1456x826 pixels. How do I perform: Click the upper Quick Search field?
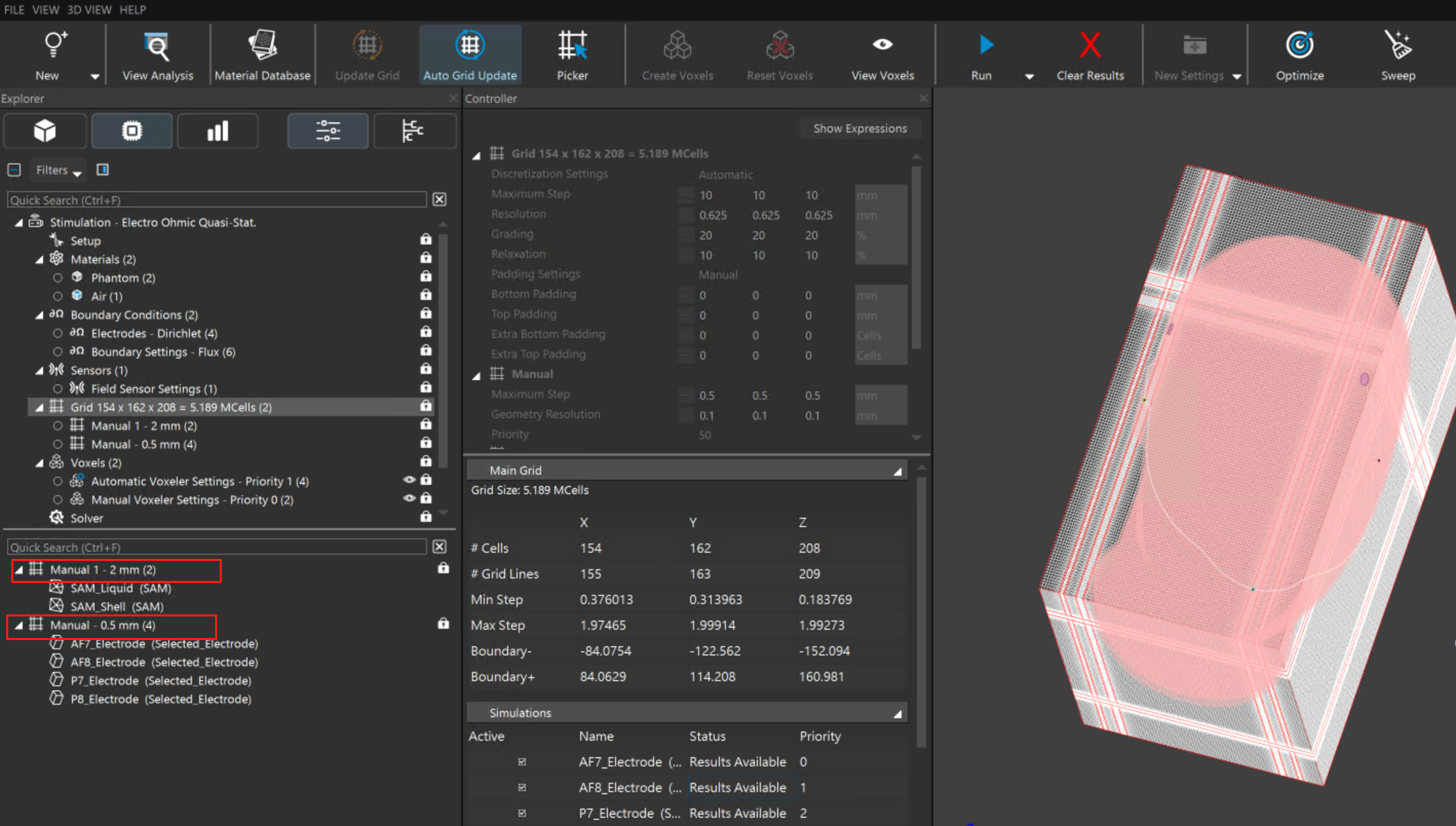217,200
